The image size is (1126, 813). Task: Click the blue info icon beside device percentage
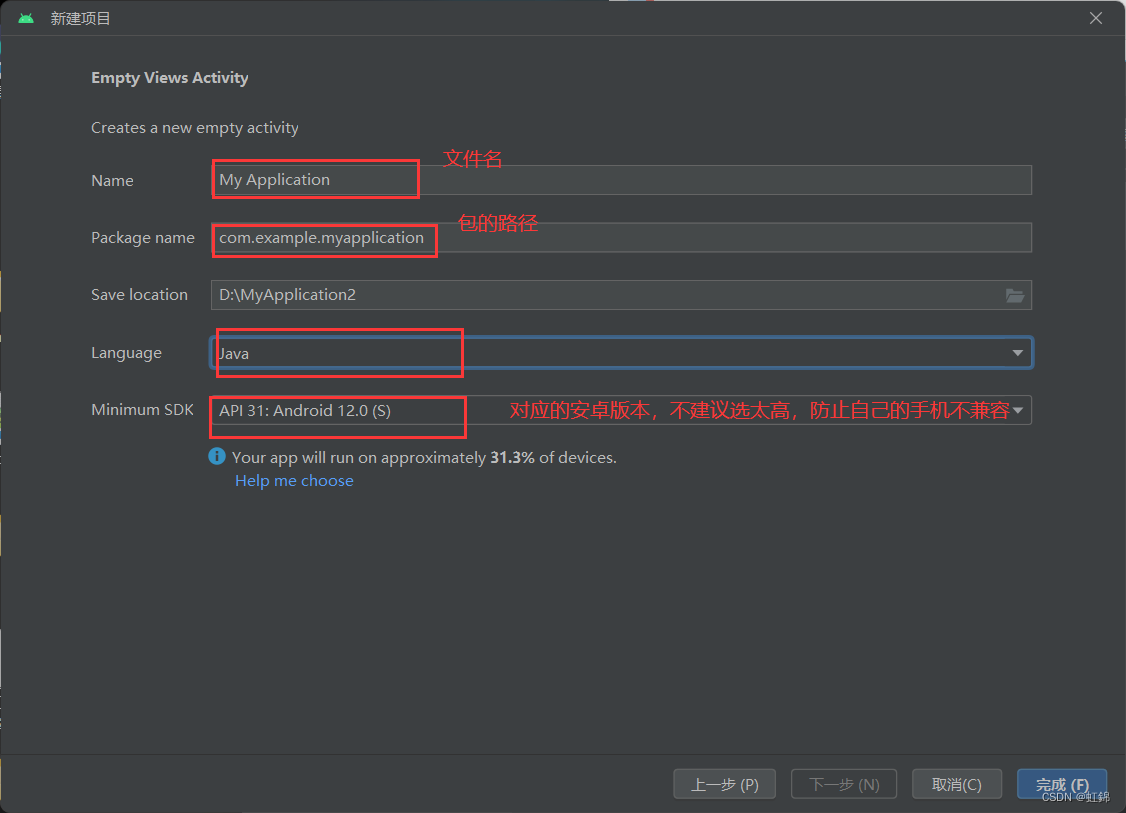pos(217,456)
